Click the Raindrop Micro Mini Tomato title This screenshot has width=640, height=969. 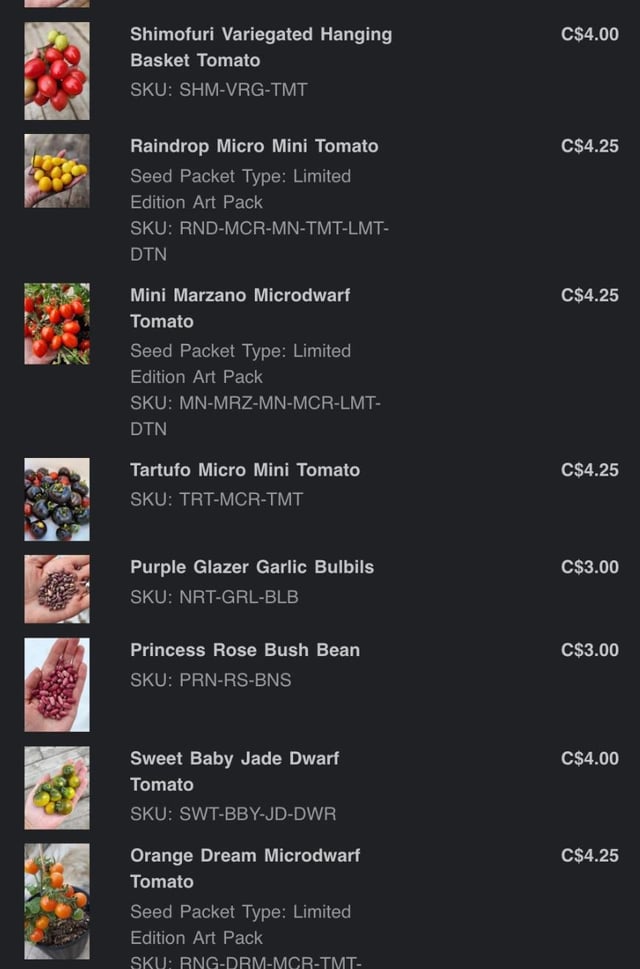(254, 146)
